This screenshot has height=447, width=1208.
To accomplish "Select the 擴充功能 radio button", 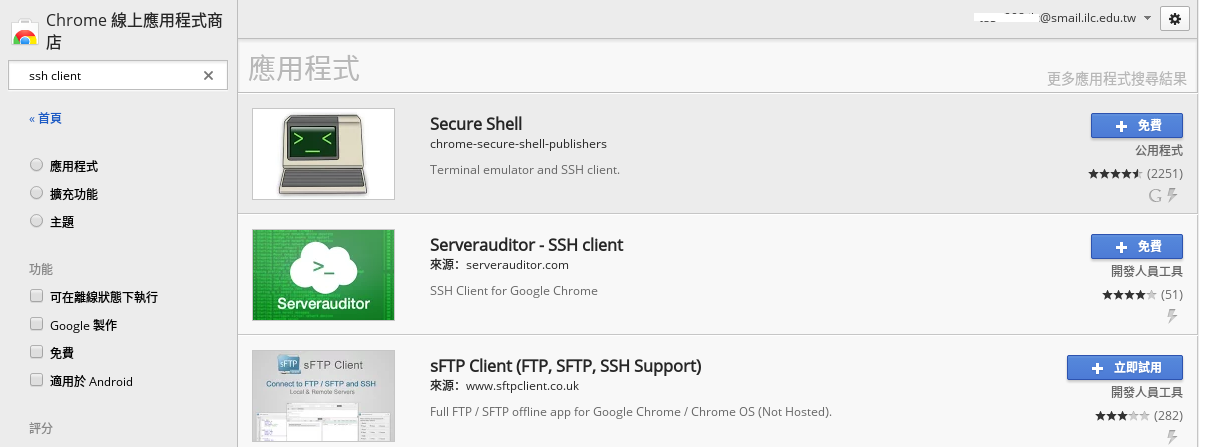I will coord(37,193).
